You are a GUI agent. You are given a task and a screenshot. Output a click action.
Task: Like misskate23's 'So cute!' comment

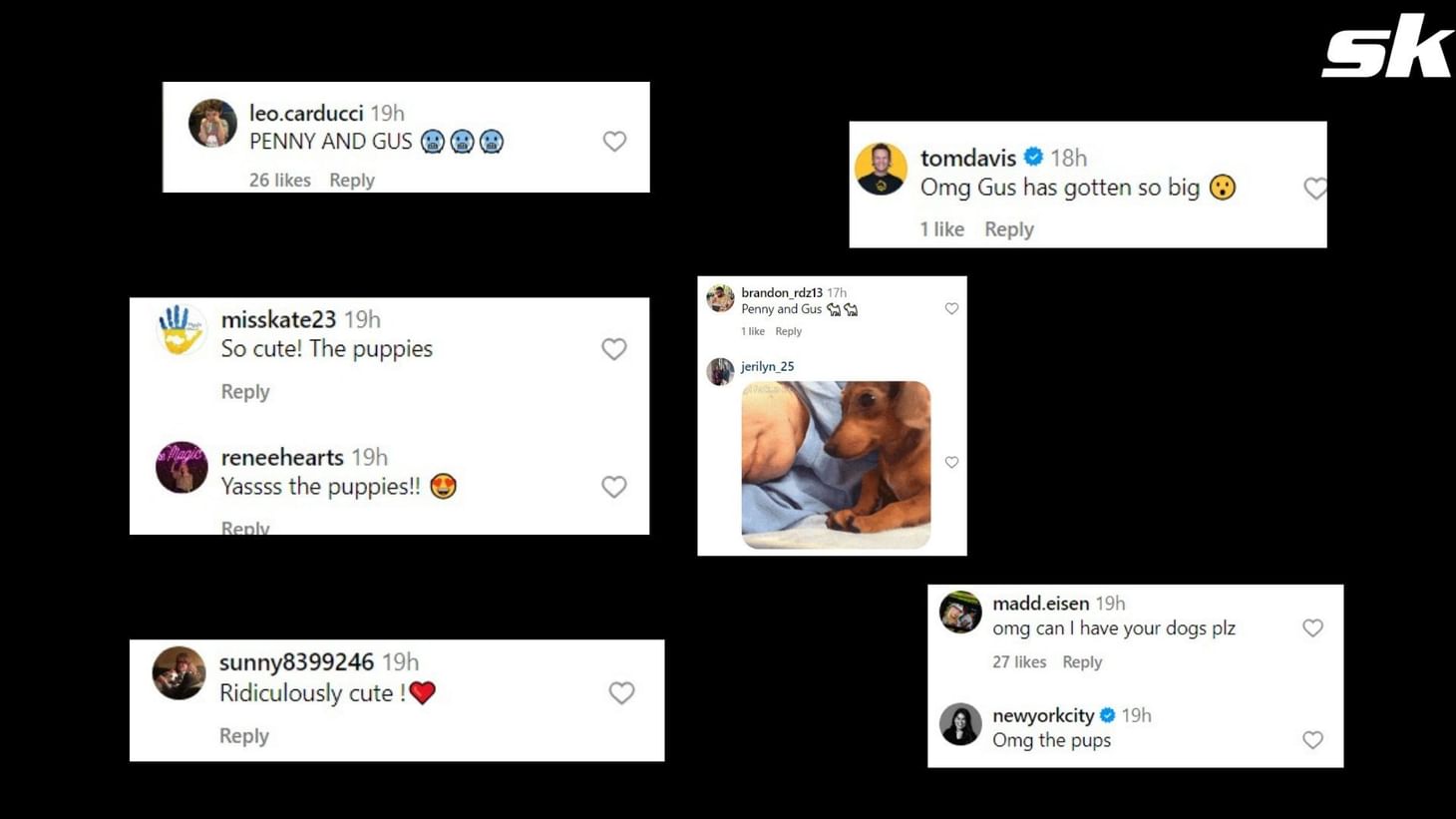[614, 349]
